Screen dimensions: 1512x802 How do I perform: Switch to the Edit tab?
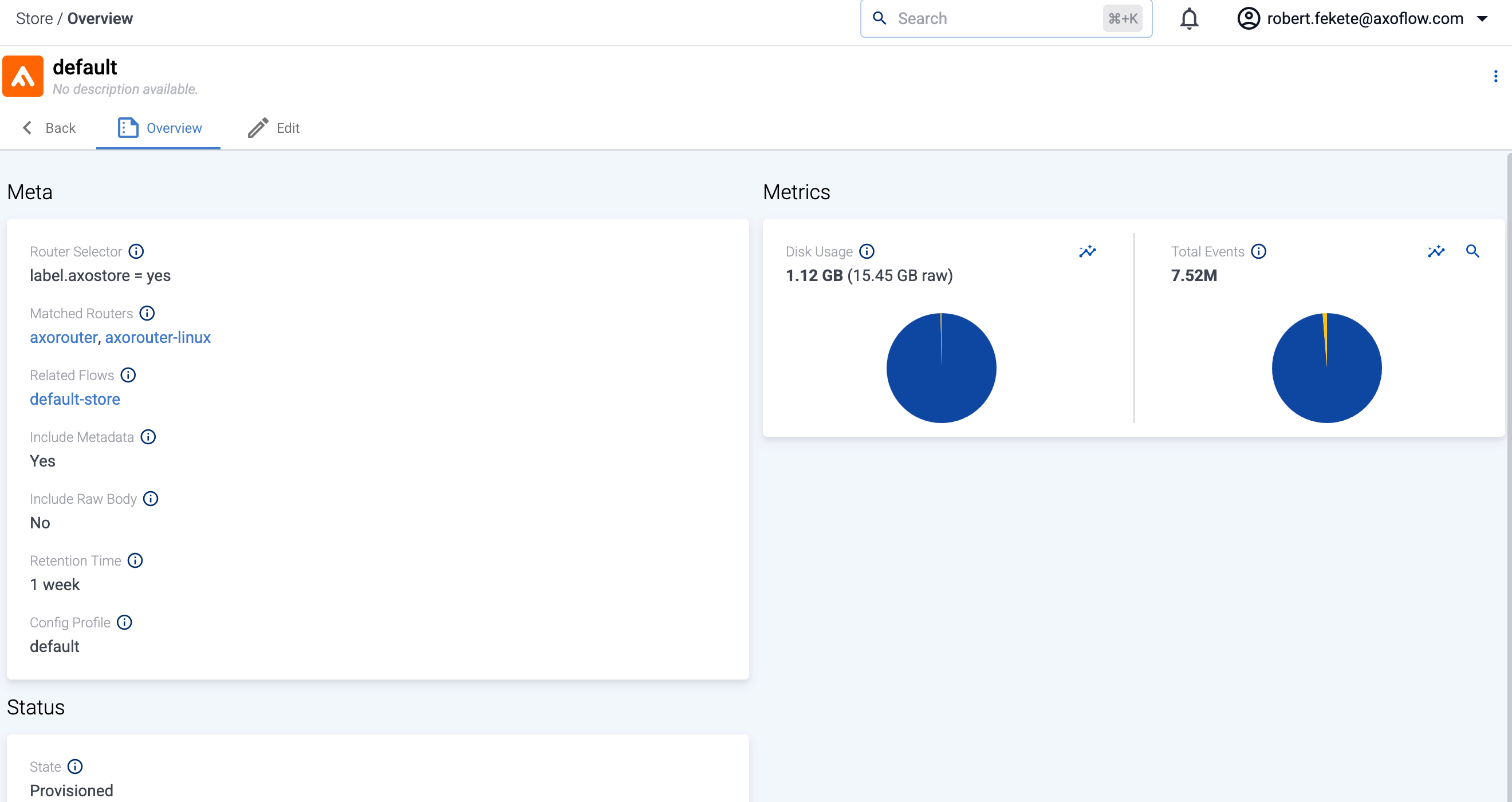click(x=274, y=128)
